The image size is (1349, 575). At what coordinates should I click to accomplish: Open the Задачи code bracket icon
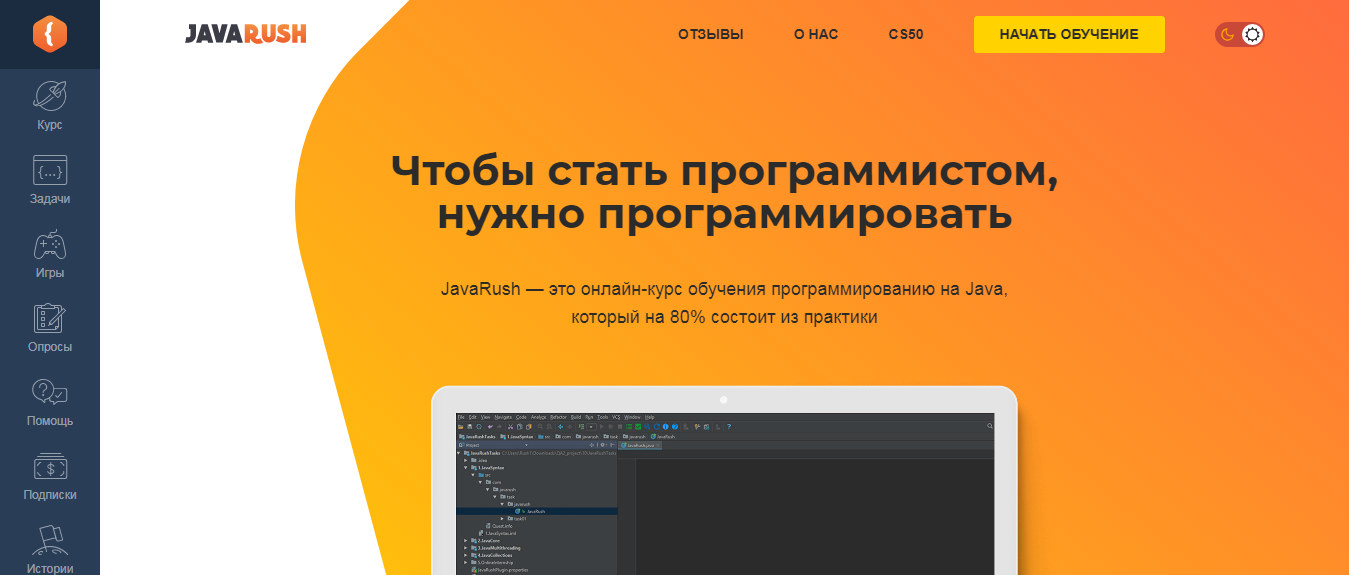coord(50,170)
